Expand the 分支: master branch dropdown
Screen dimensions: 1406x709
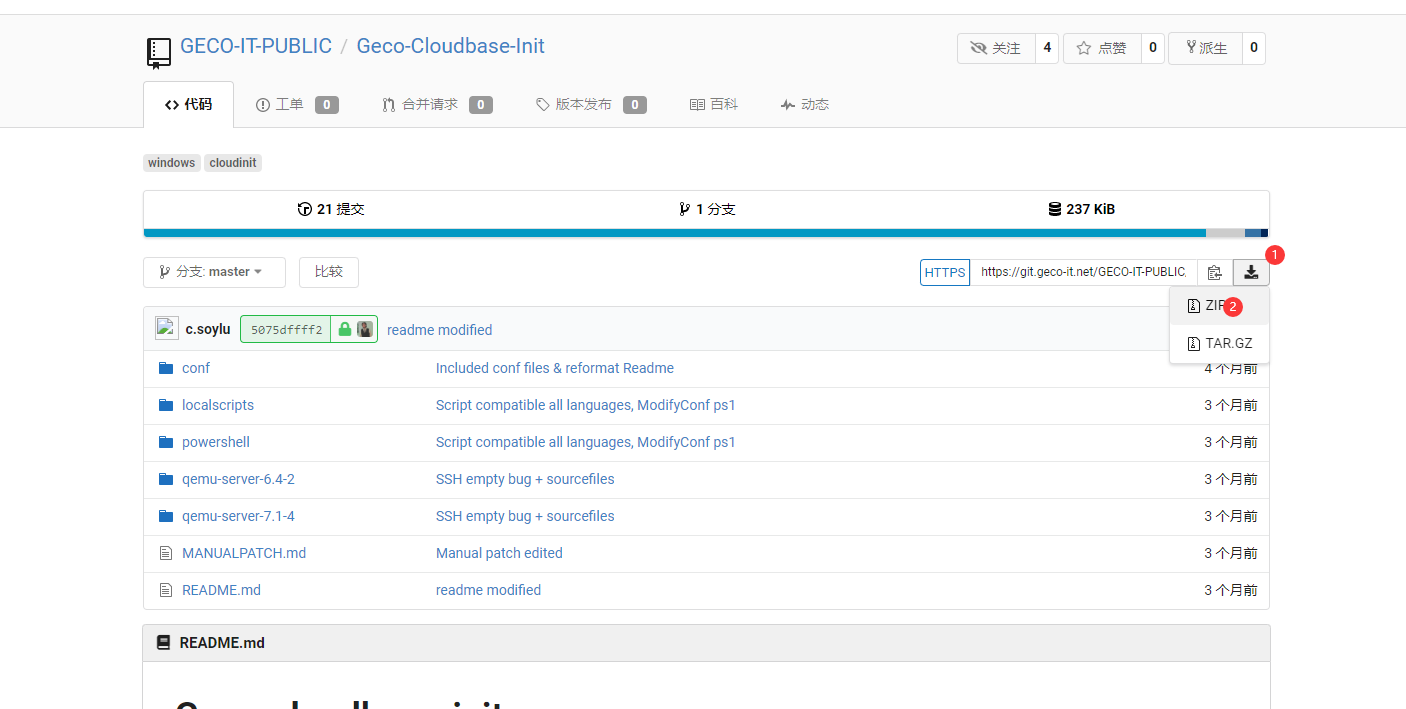(214, 272)
